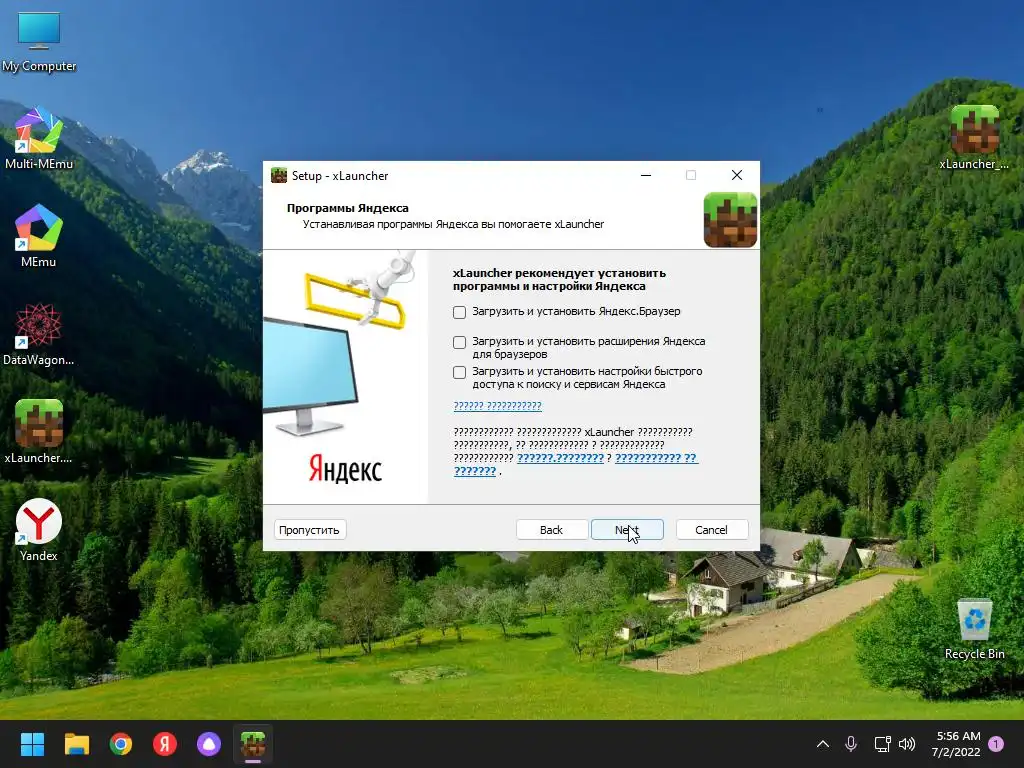Check the install Яндекс.Браузер checkbox
Screen dimensions: 1024x768
pyautogui.click(x=460, y=312)
